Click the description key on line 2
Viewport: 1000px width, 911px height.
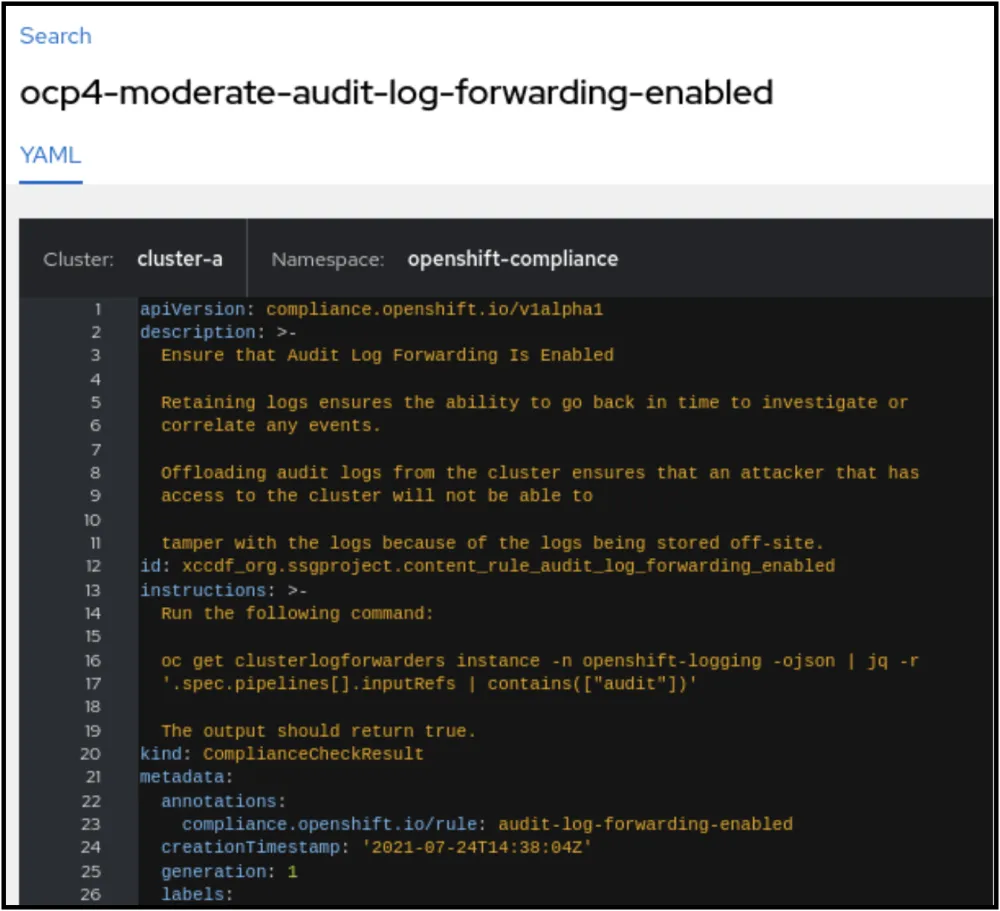pyautogui.click(x=197, y=332)
